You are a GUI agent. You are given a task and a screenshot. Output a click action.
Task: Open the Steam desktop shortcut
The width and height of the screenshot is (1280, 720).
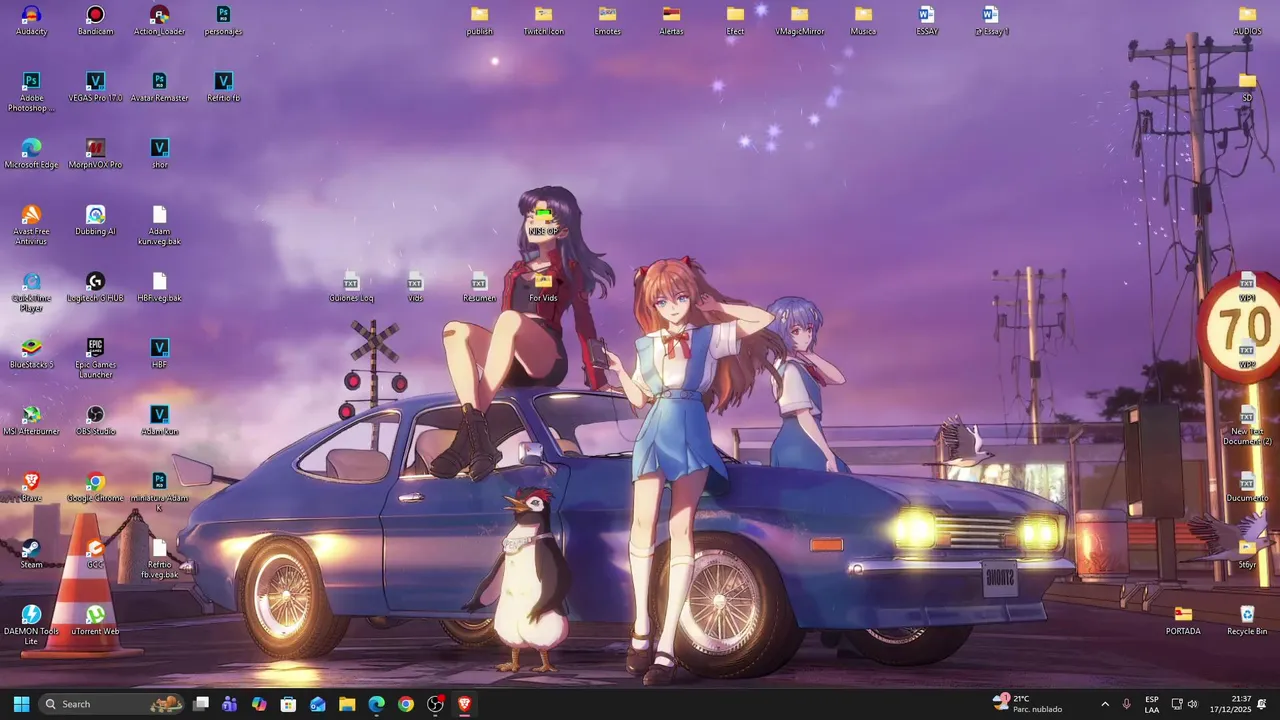(x=31, y=554)
